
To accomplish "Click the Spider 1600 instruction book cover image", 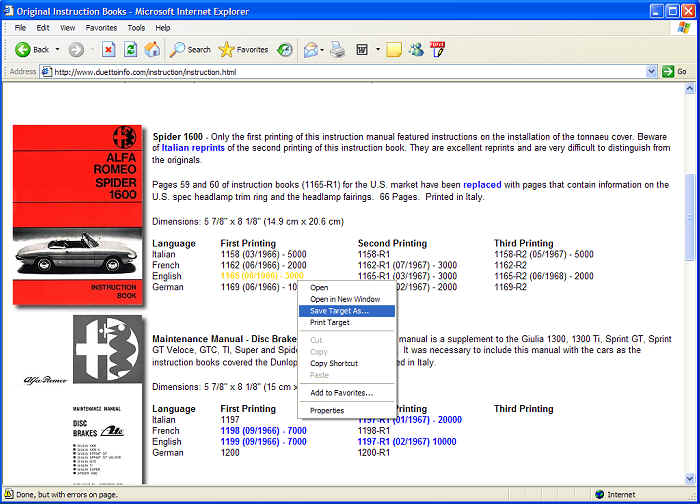I will tap(78, 215).
